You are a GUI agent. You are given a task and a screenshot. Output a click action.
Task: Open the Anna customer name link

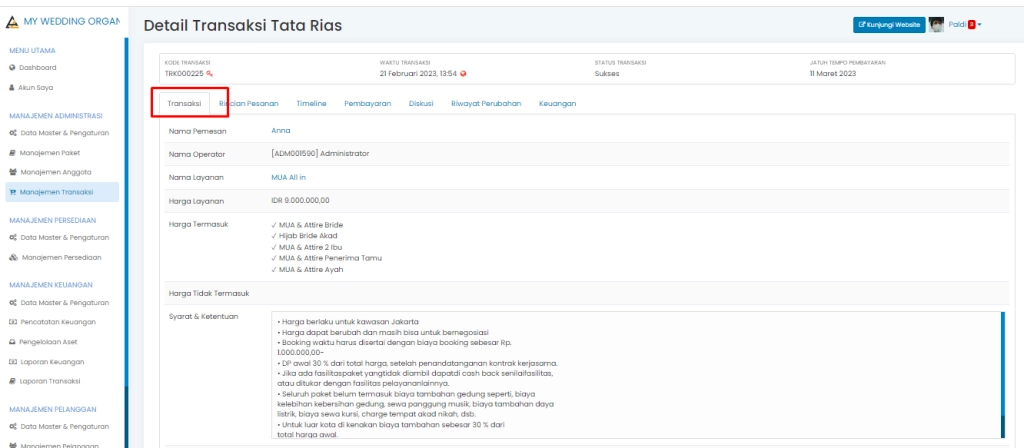[280, 131]
